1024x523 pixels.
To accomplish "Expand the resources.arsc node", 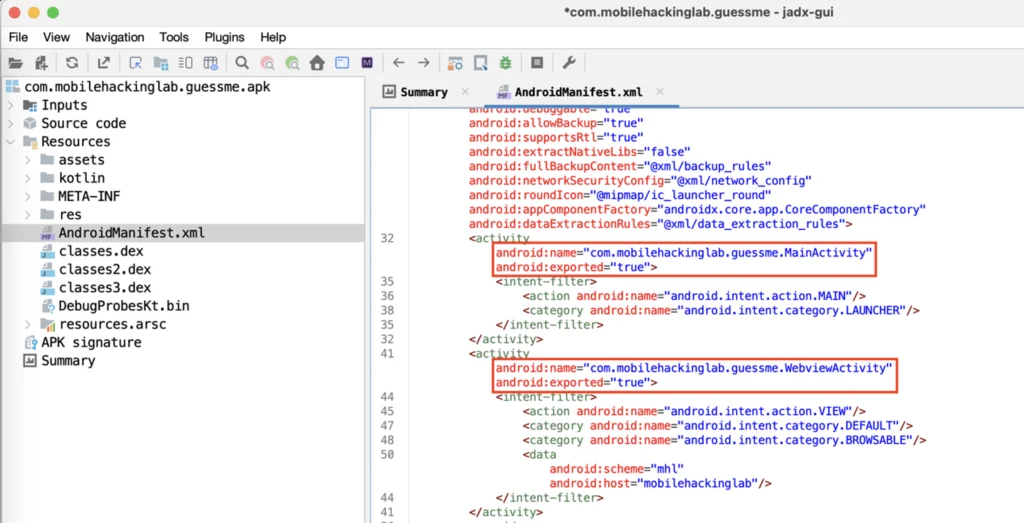I will tap(29, 324).
